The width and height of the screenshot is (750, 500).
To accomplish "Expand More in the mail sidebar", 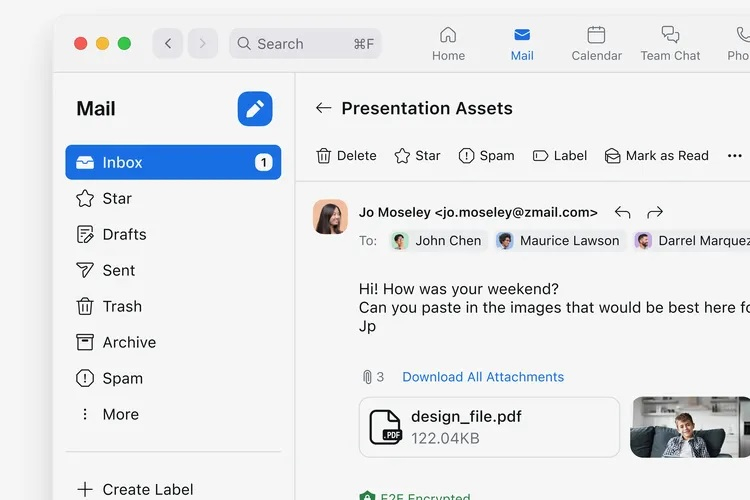I will [x=120, y=414].
